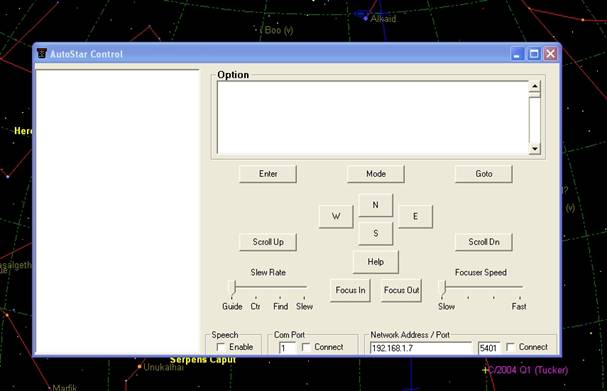Check the Com Port Connect checkbox
Screen dimensions: 607x391
(306, 347)
